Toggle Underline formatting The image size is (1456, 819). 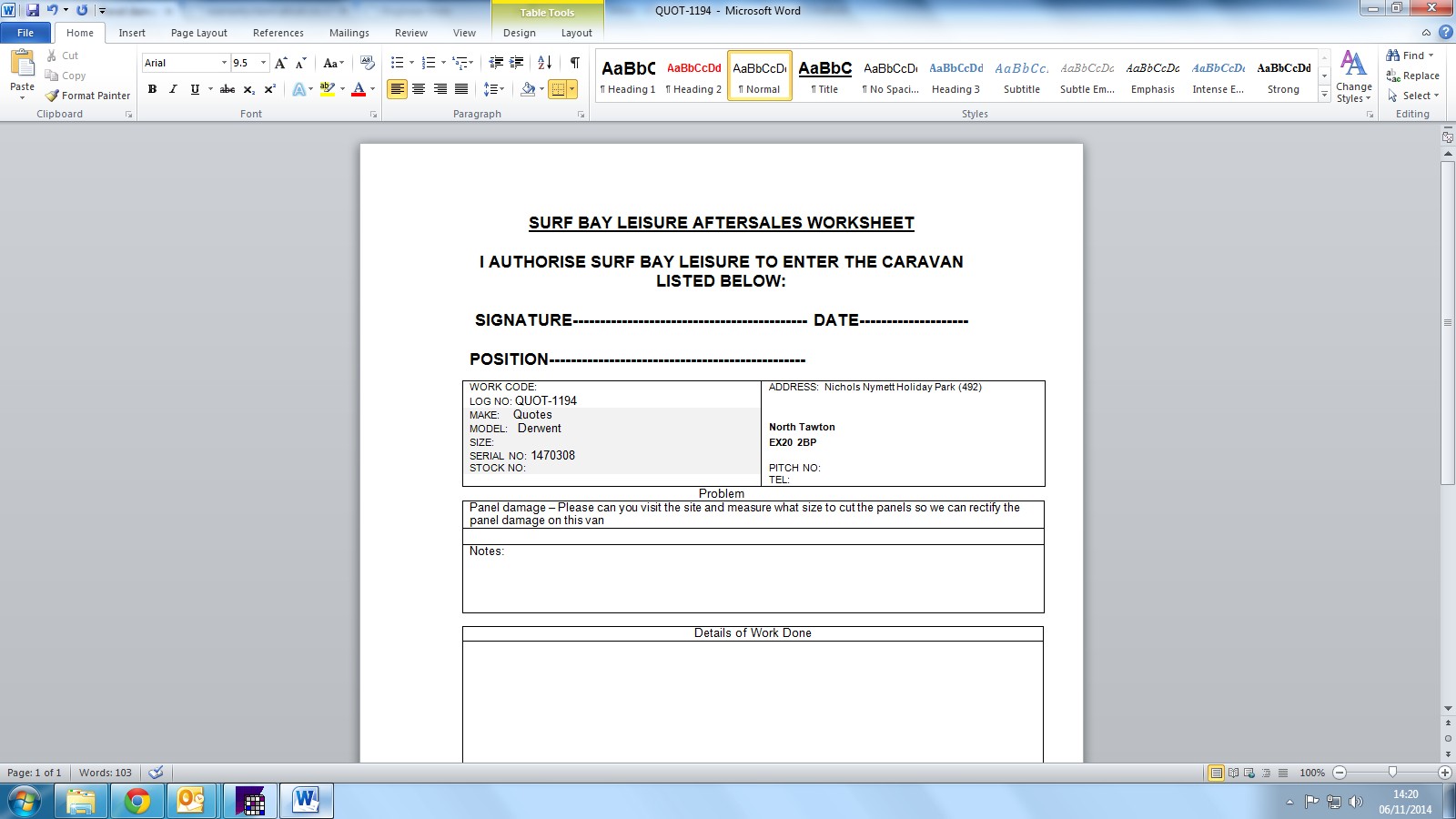194,89
